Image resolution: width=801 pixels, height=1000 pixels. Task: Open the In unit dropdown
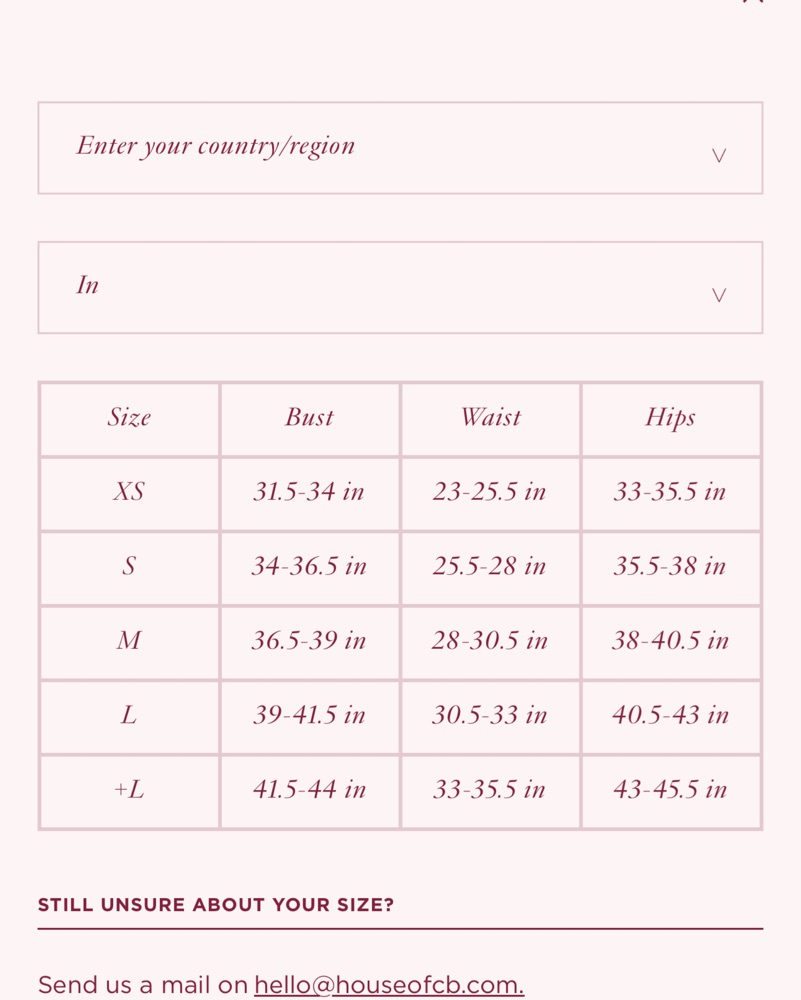(400, 288)
